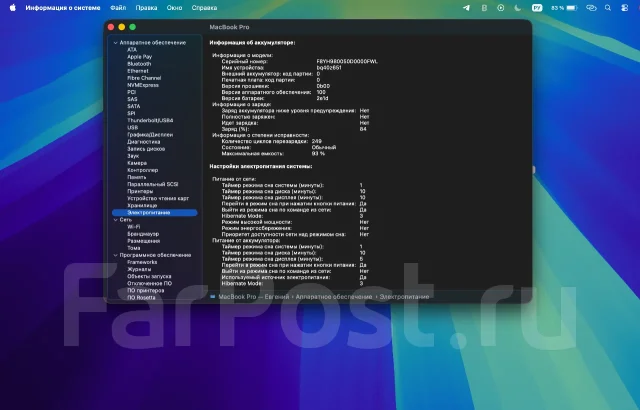The height and width of the screenshot is (410, 640).
Task: Click Аппаратное обеспечение in the path bar
Action: [x=334, y=297]
